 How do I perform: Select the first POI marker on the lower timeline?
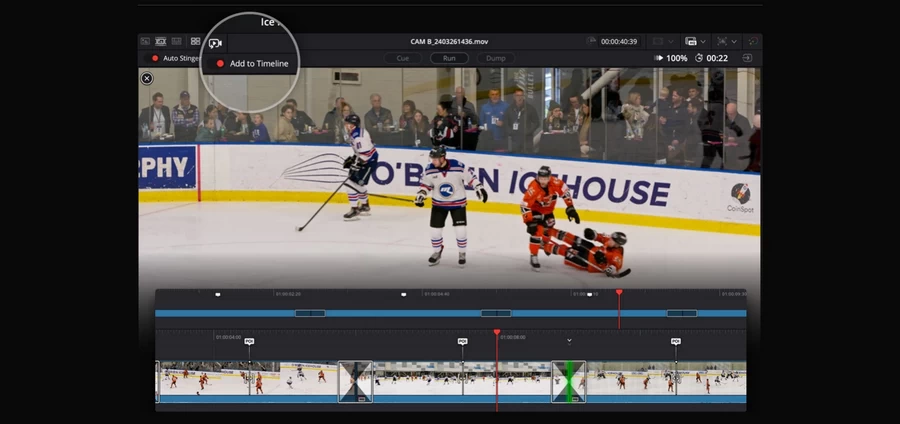tap(249, 341)
